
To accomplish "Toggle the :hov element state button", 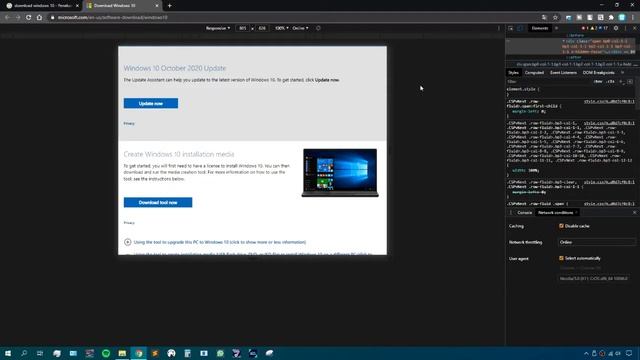I will [598, 82].
